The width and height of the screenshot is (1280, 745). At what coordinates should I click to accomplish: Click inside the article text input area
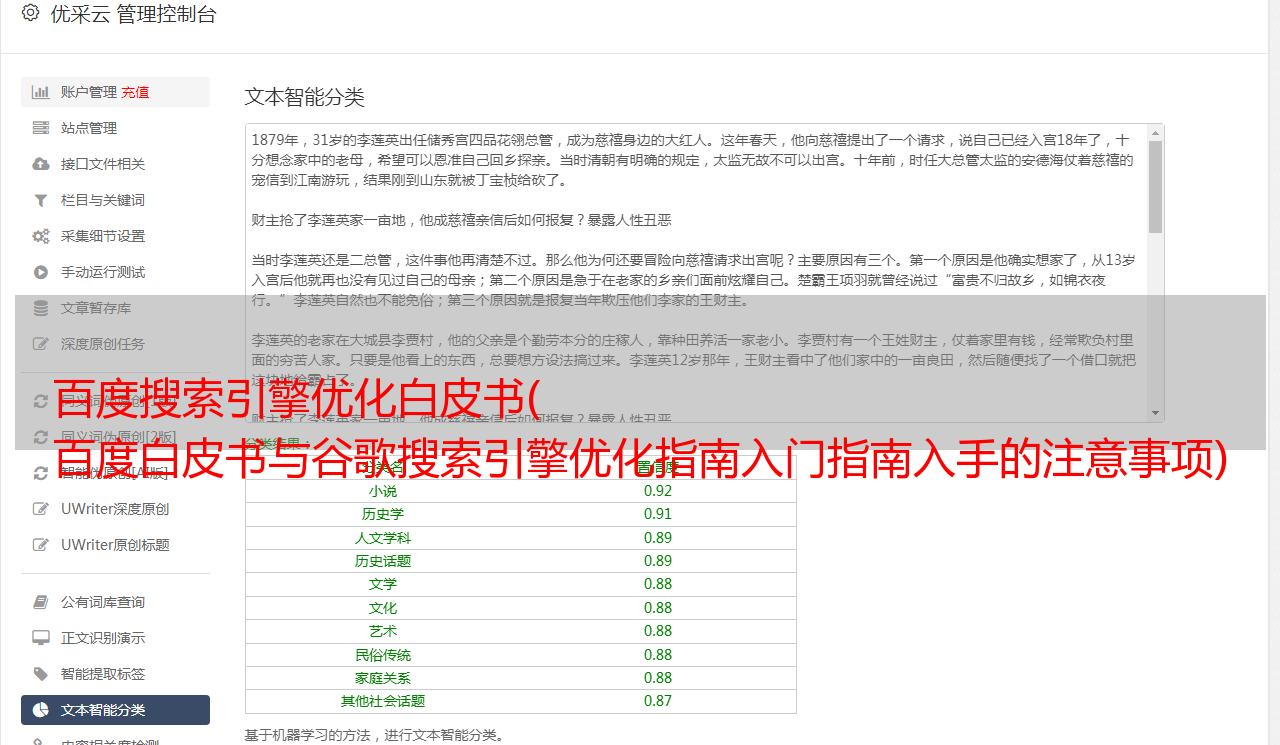[695, 273]
